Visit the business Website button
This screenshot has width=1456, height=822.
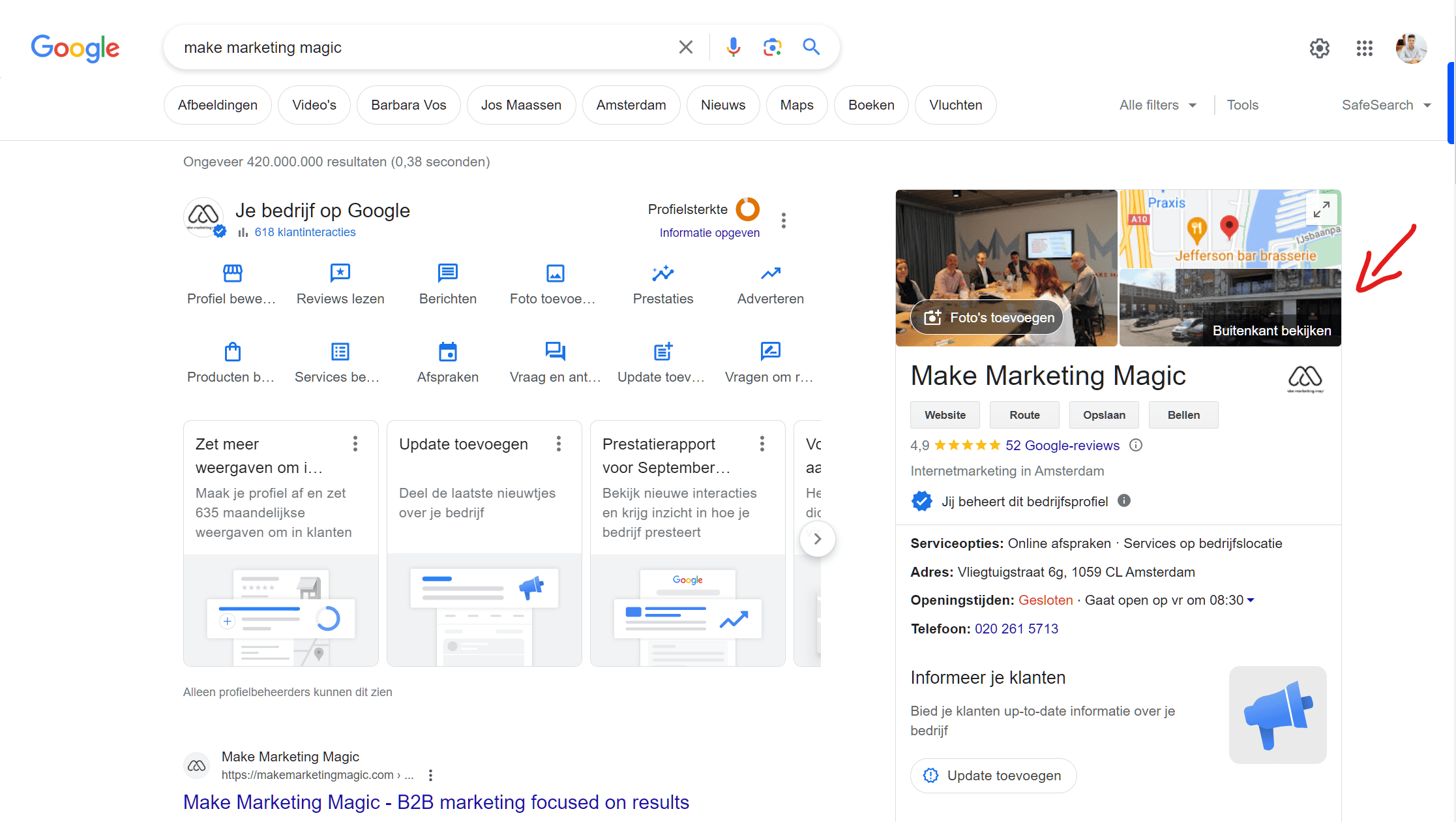pyautogui.click(x=945, y=415)
